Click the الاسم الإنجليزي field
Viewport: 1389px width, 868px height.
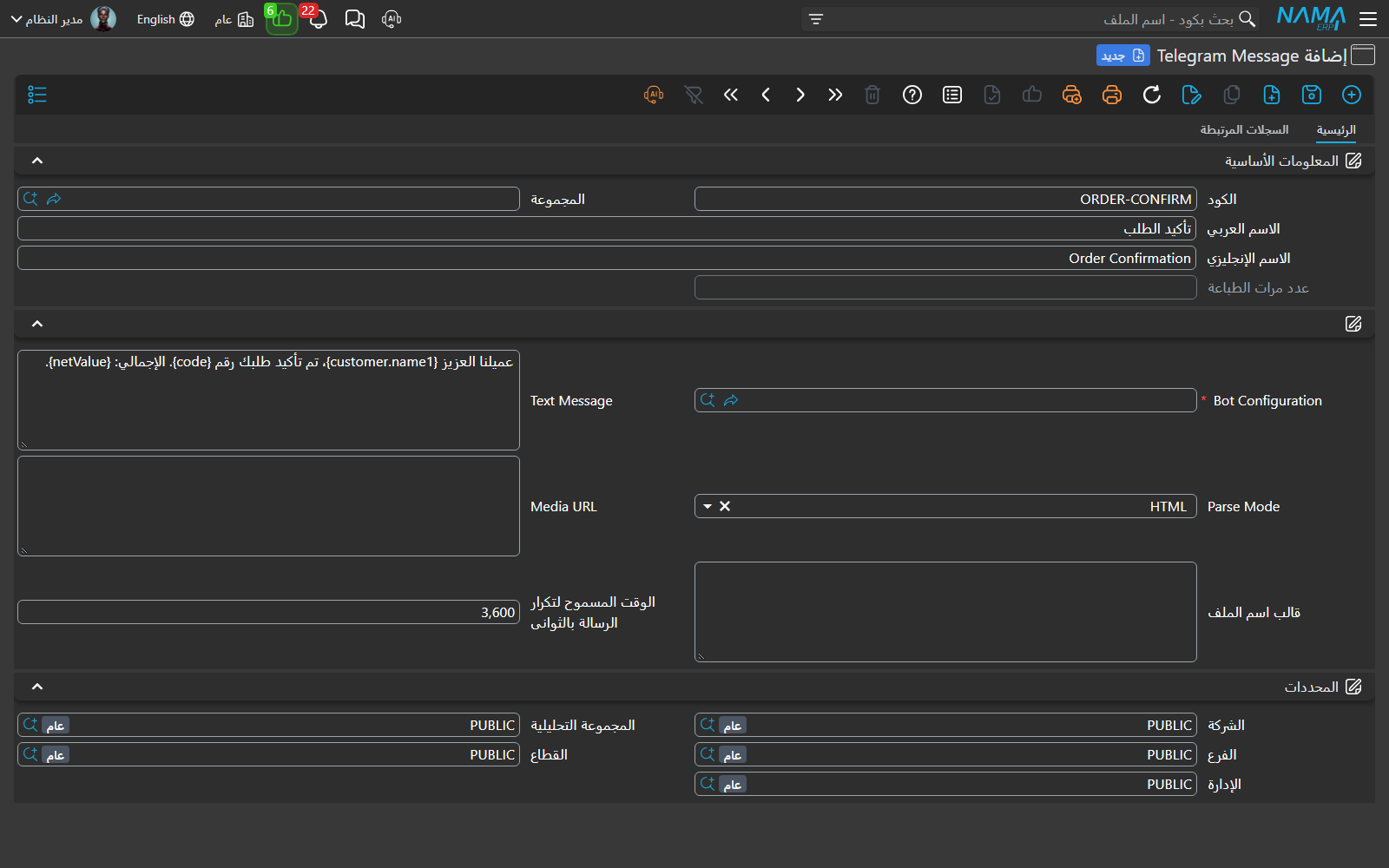(x=607, y=258)
